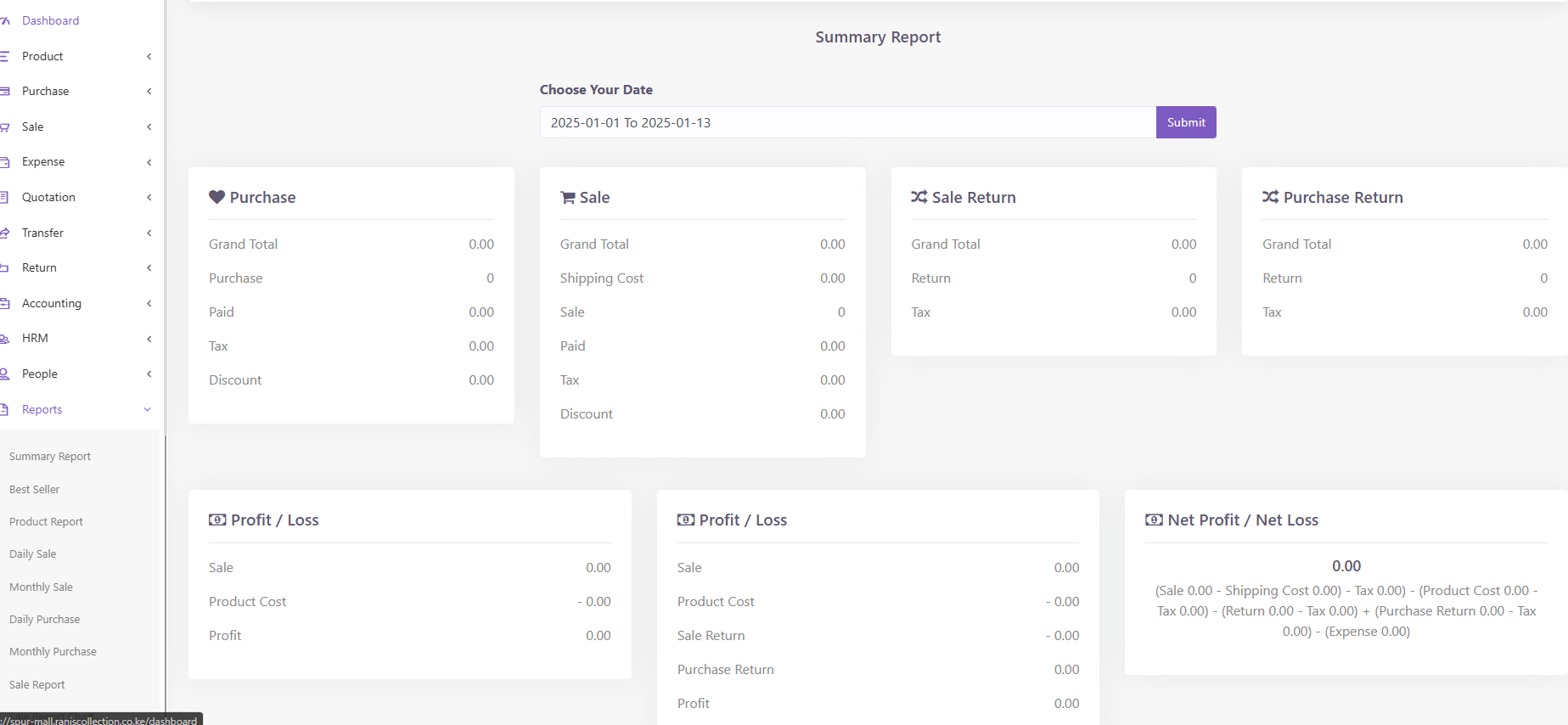Screen dimensions: 1568x725
Task: Click the Dashboard icon in the sidebar
Action: point(5,20)
